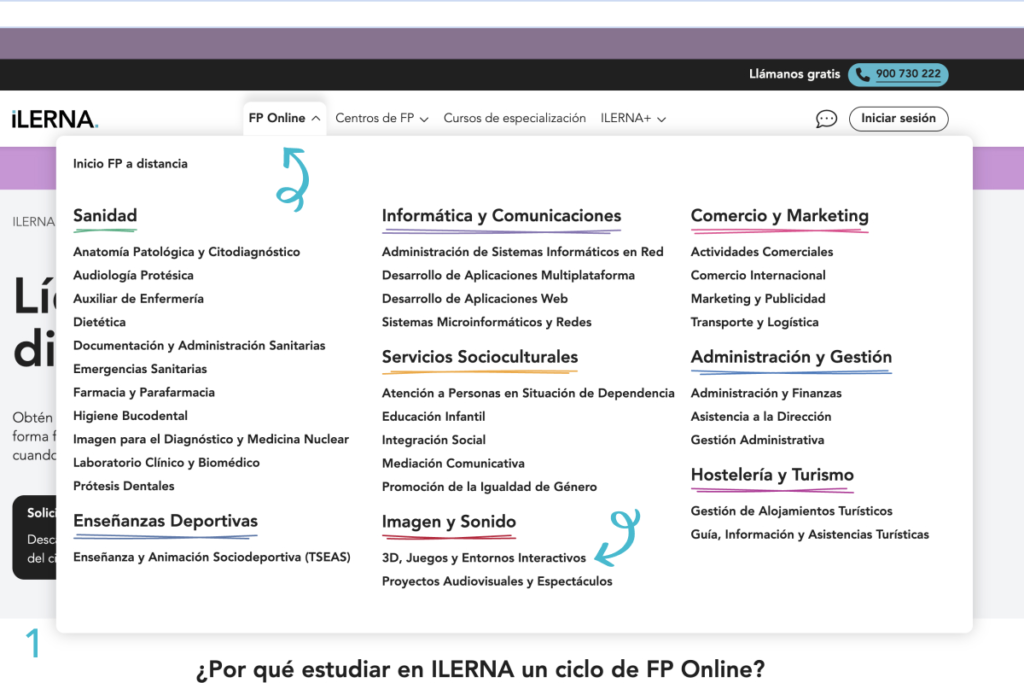1024x683 pixels.
Task: Open Inicio FP a distancia
Action: [x=130, y=163]
